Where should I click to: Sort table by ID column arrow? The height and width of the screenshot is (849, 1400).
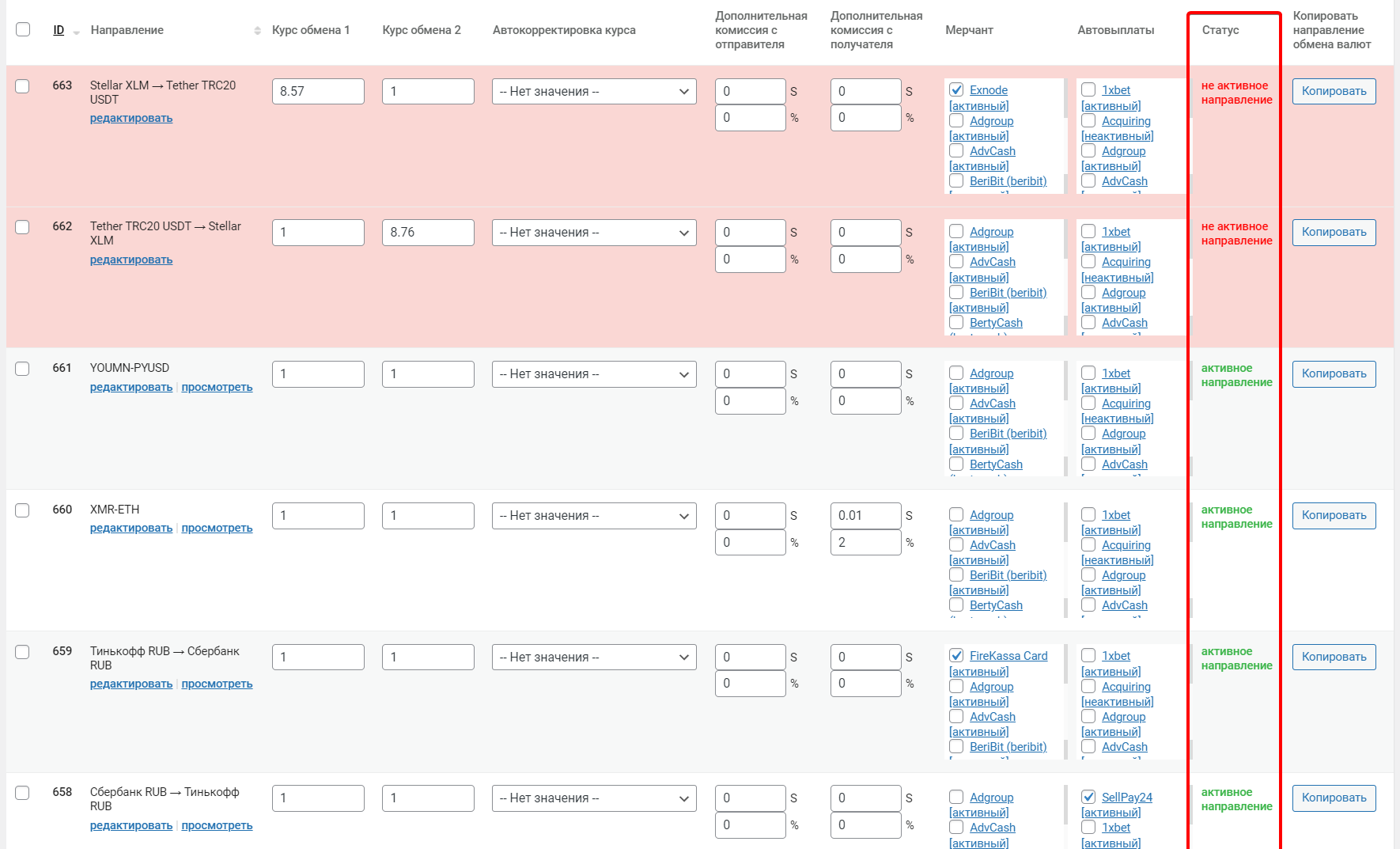click(76, 32)
